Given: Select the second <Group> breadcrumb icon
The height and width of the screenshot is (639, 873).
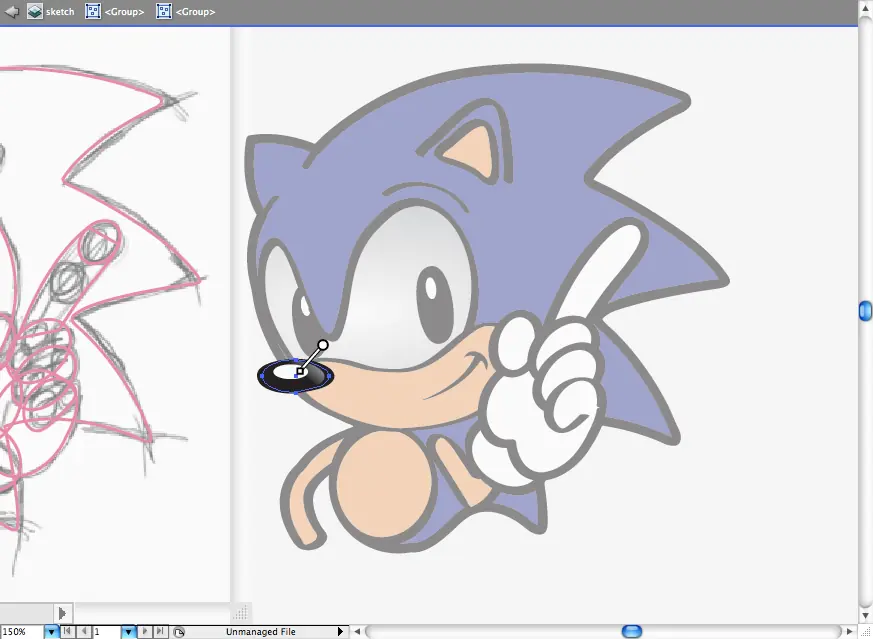Looking at the screenshot, I should tap(164, 11).
